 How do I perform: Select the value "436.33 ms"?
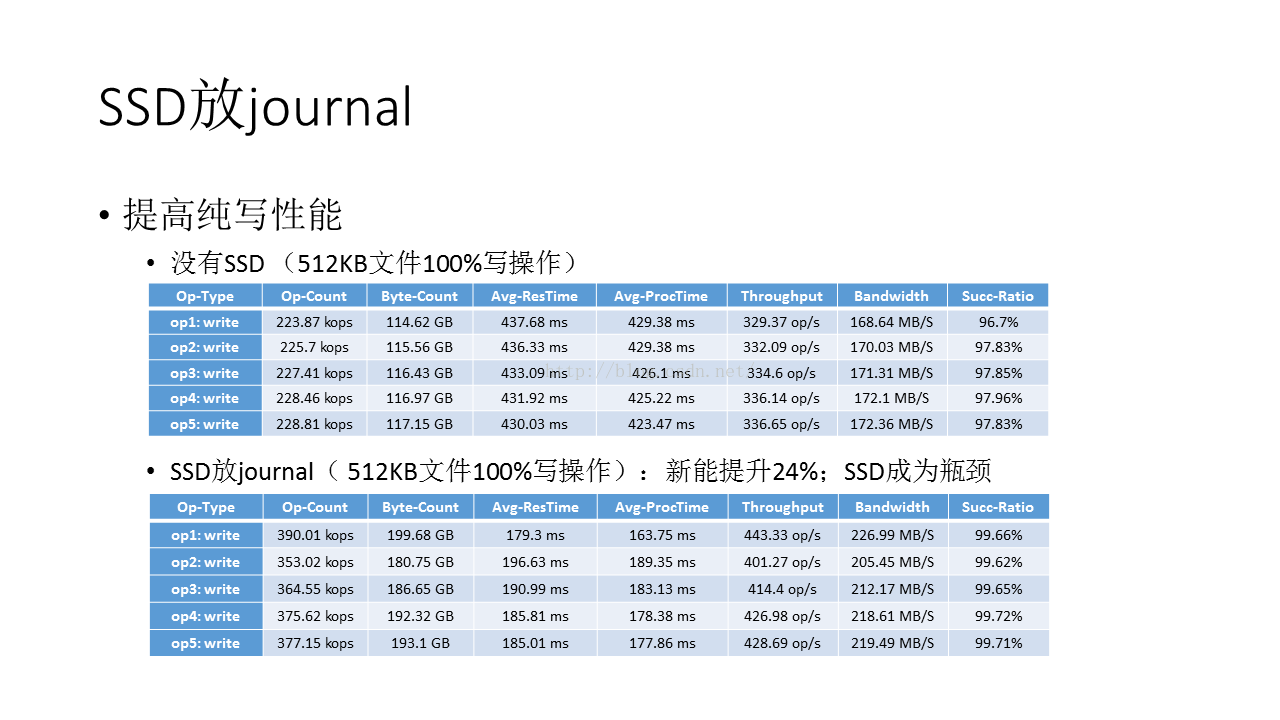tap(534, 347)
